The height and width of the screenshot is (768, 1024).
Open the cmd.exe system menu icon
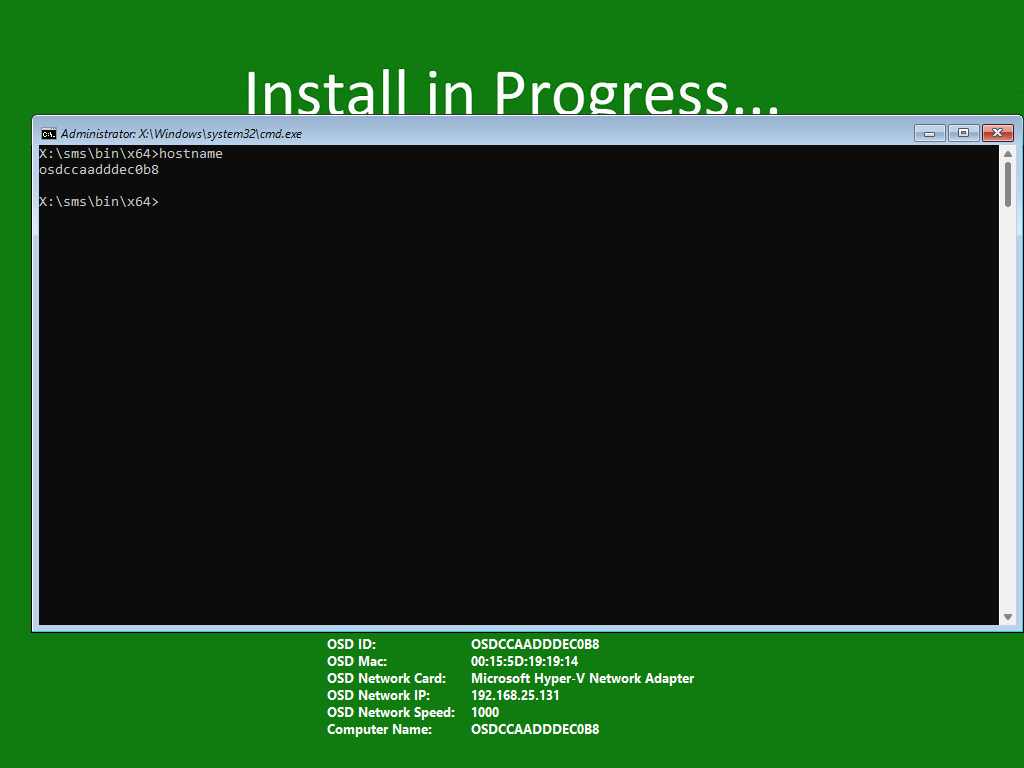click(x=48, y=133)
